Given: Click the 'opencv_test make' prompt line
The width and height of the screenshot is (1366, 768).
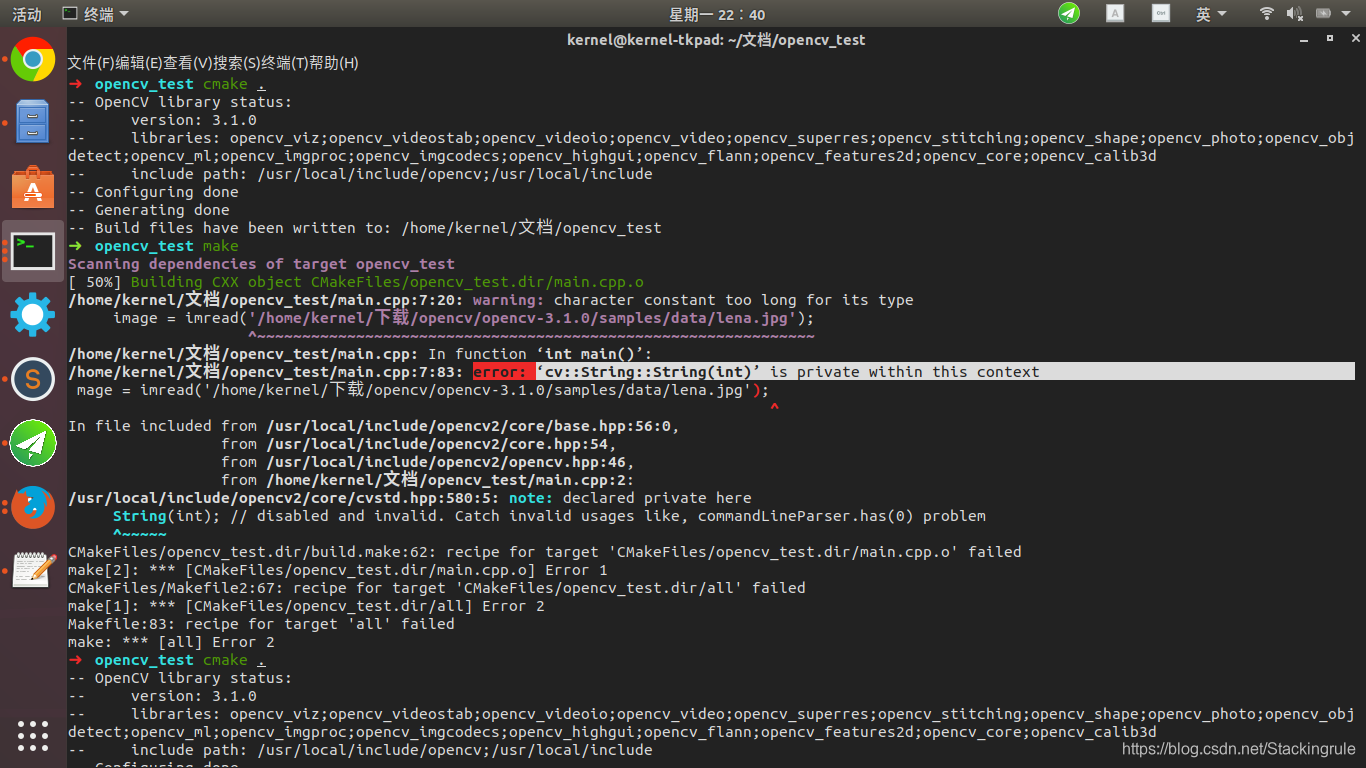Looking at the screenshot, I should (154, 246).
